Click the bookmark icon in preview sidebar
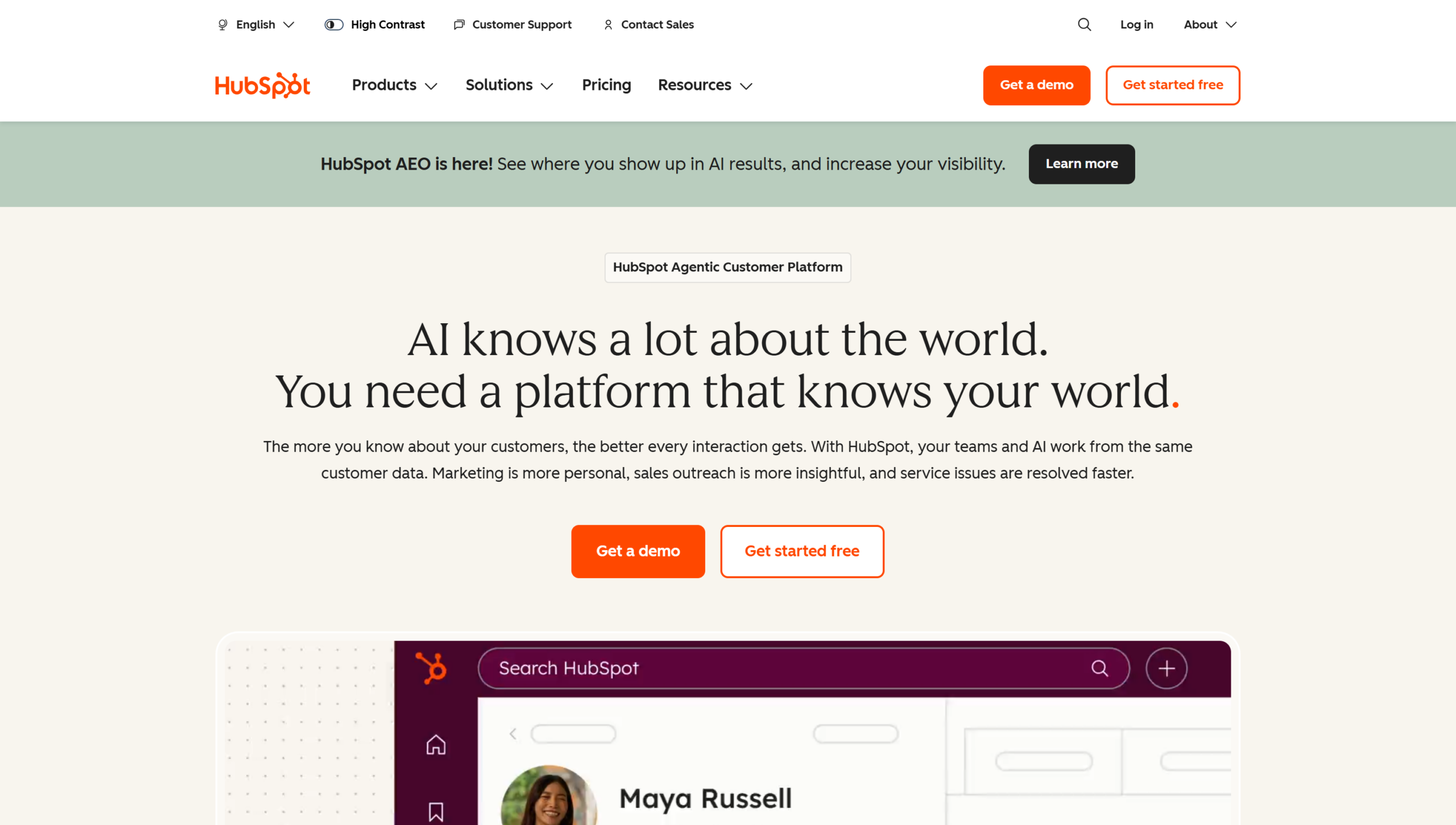Viewport: 1456px width, 825px height. click(x=436, y=812)
